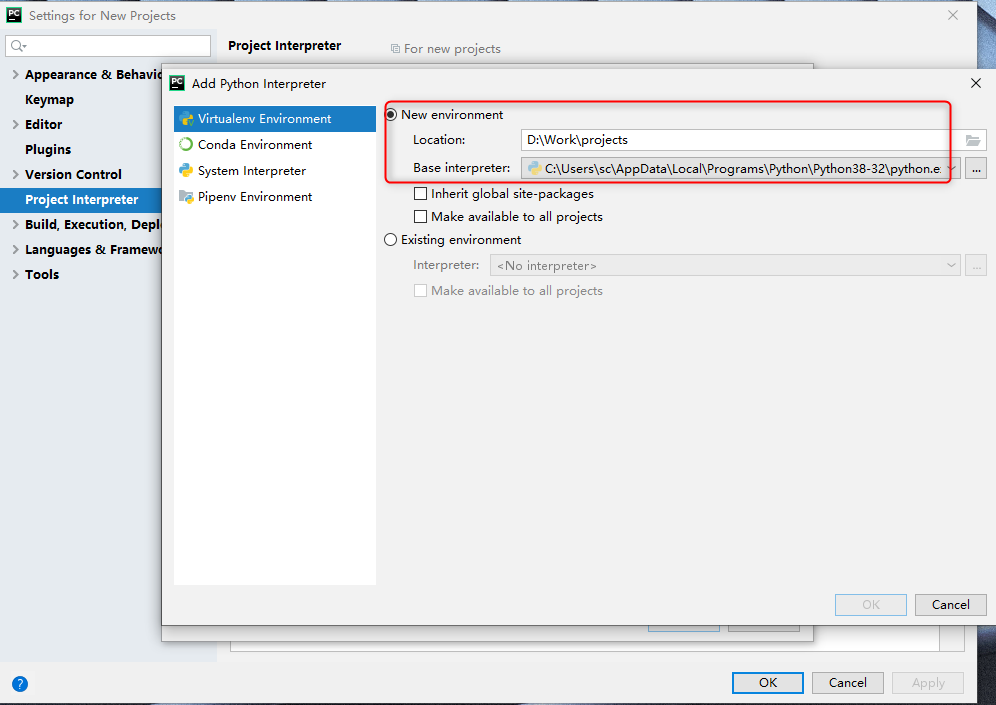Expand the Editor settings node
This screenshot has width=996, height=705.
pos(15,124)
